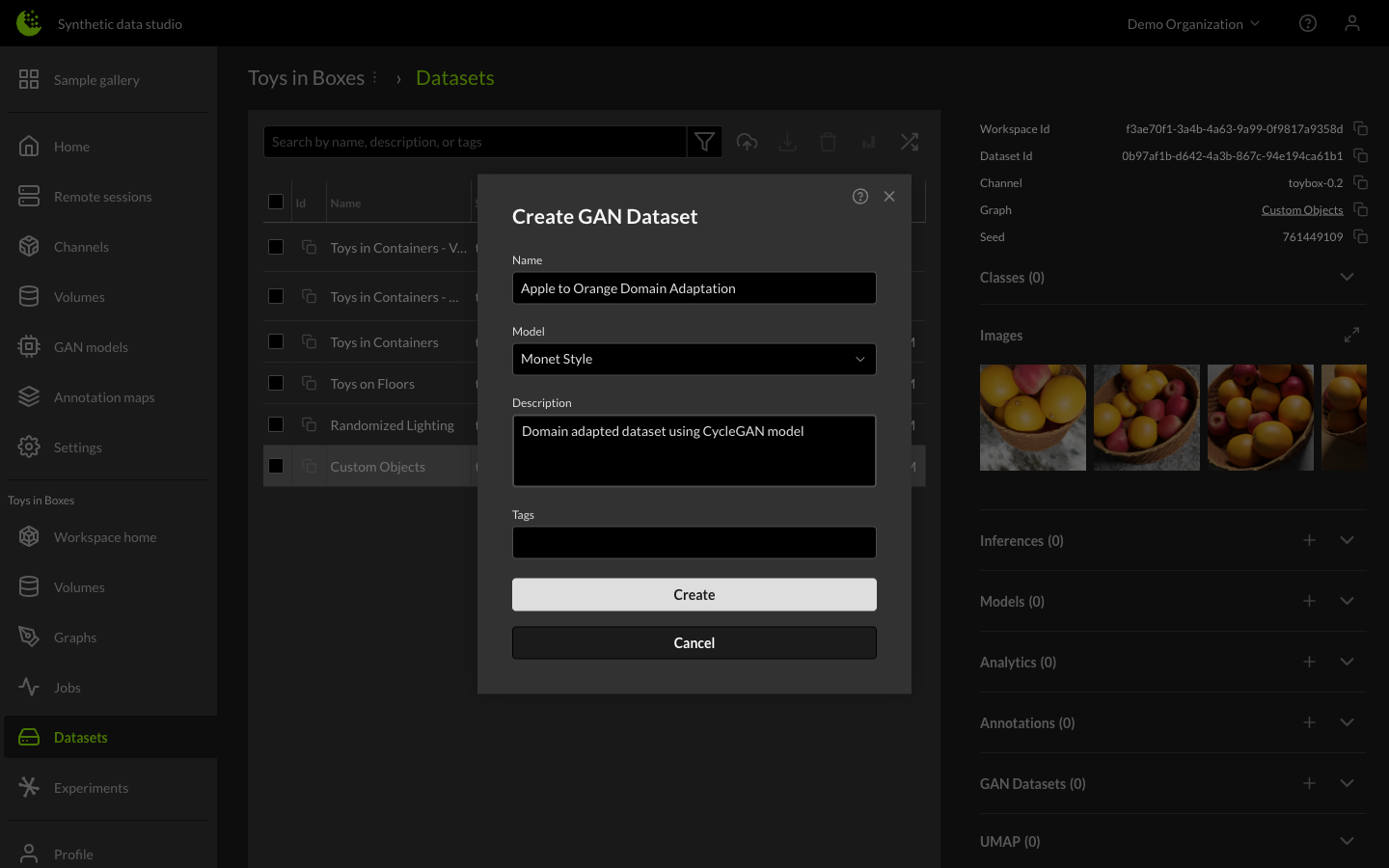
Task: Check the Toys on Floors dataset checkbox
Action: 276,383
